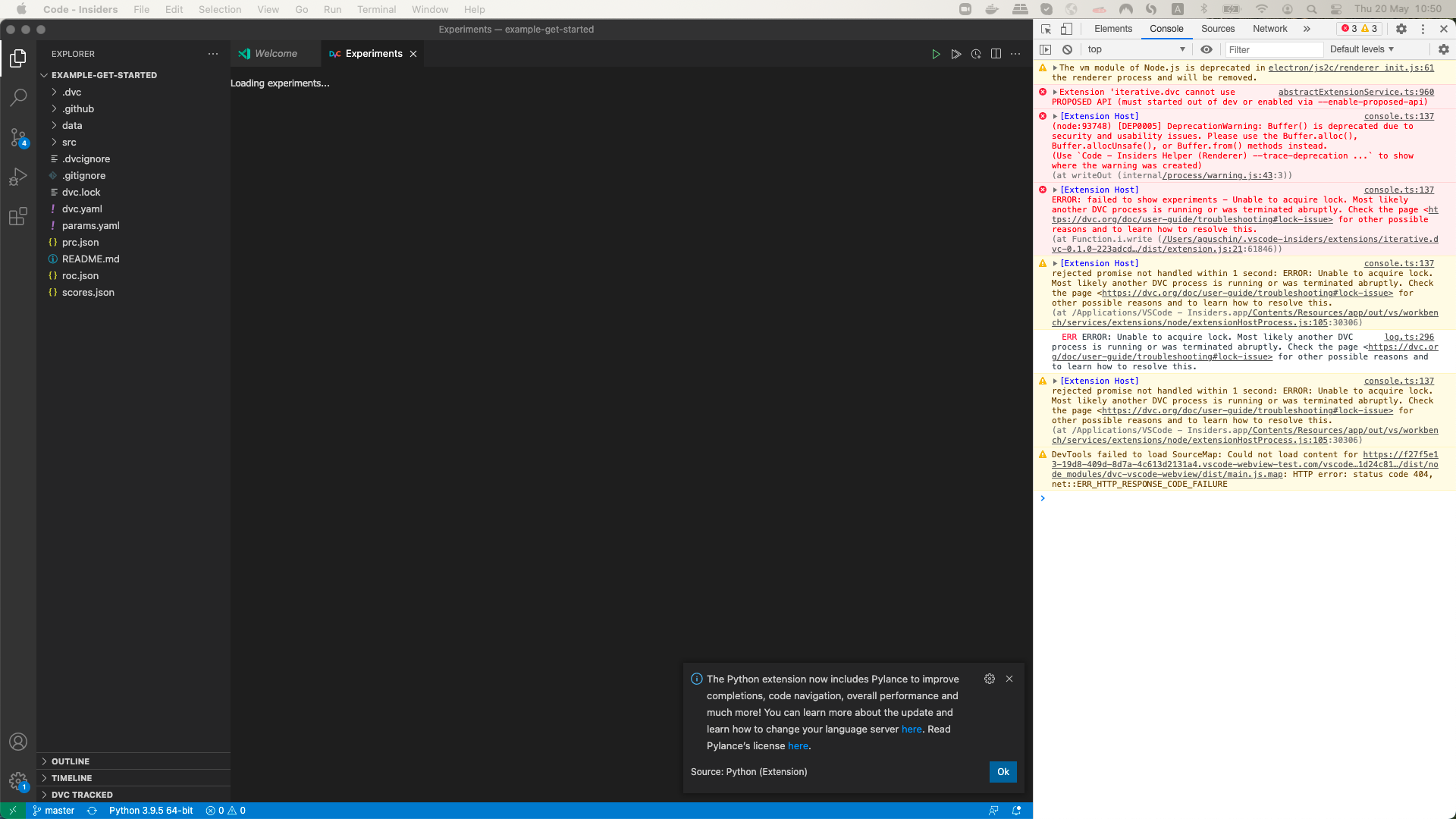Open dvc.yaml in the file explorer
1456x819 pixels.
[133, 209]
